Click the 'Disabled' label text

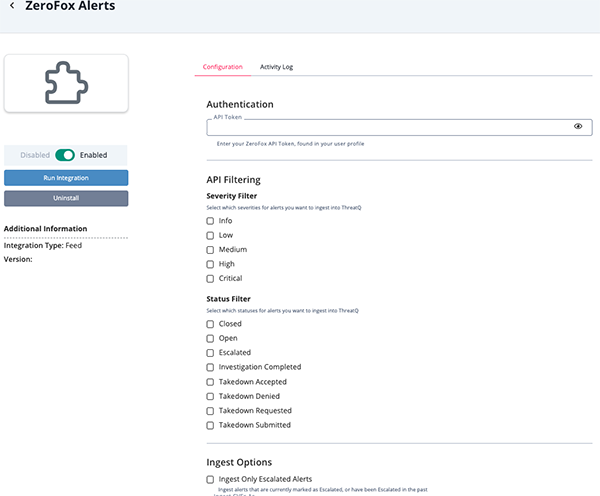[35, 155]
